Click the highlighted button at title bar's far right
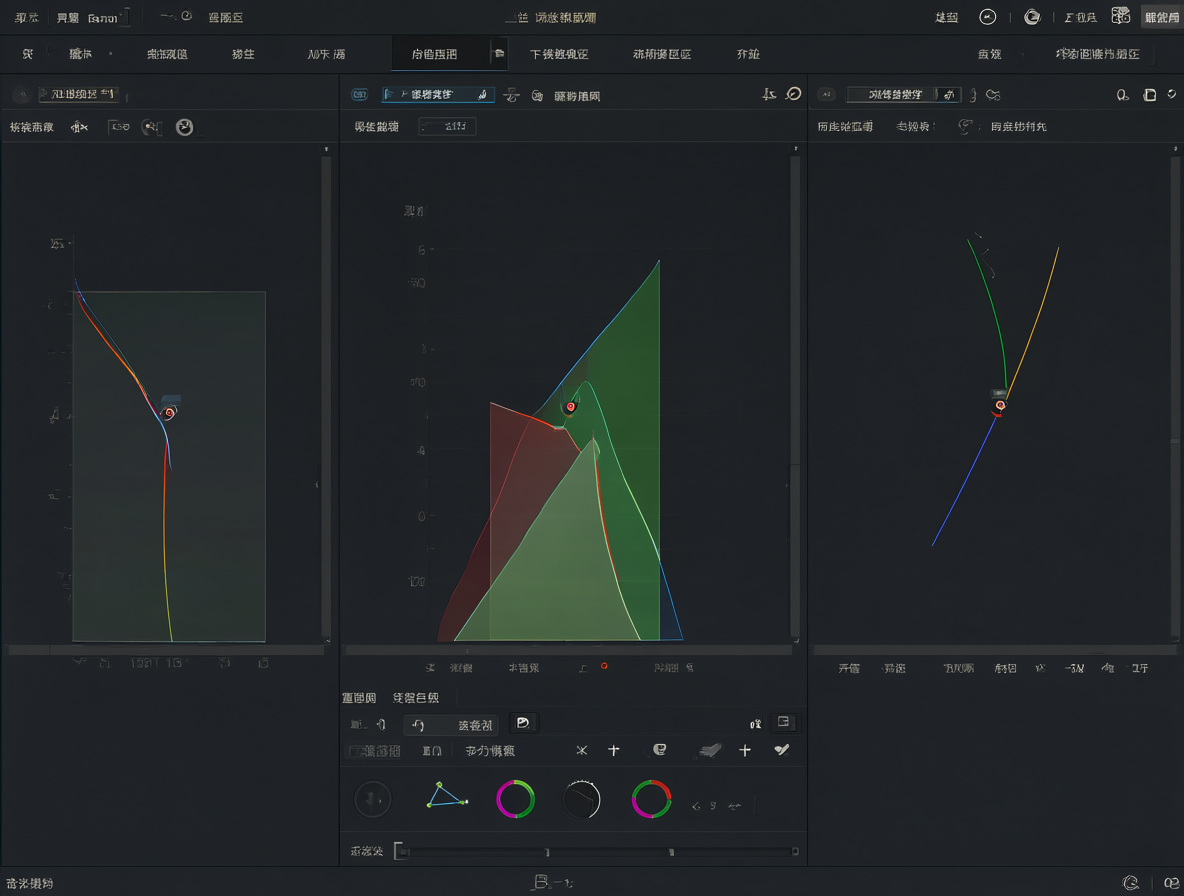 tap(1161, 17)
